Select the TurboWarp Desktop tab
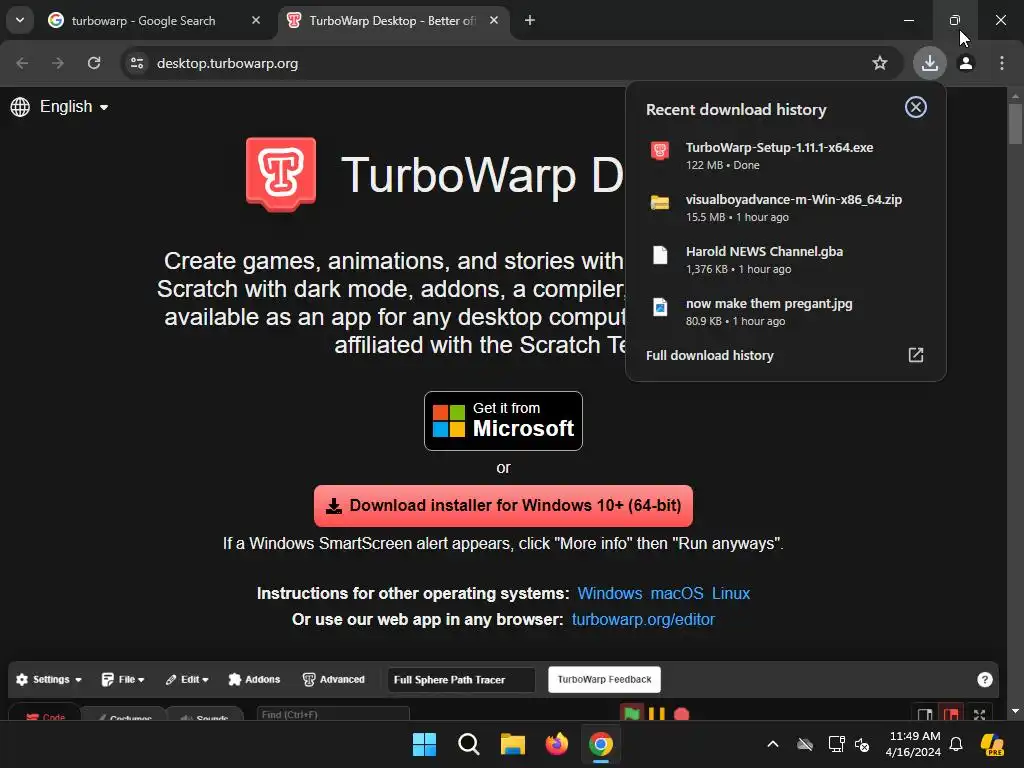 (x=392, y=21)
